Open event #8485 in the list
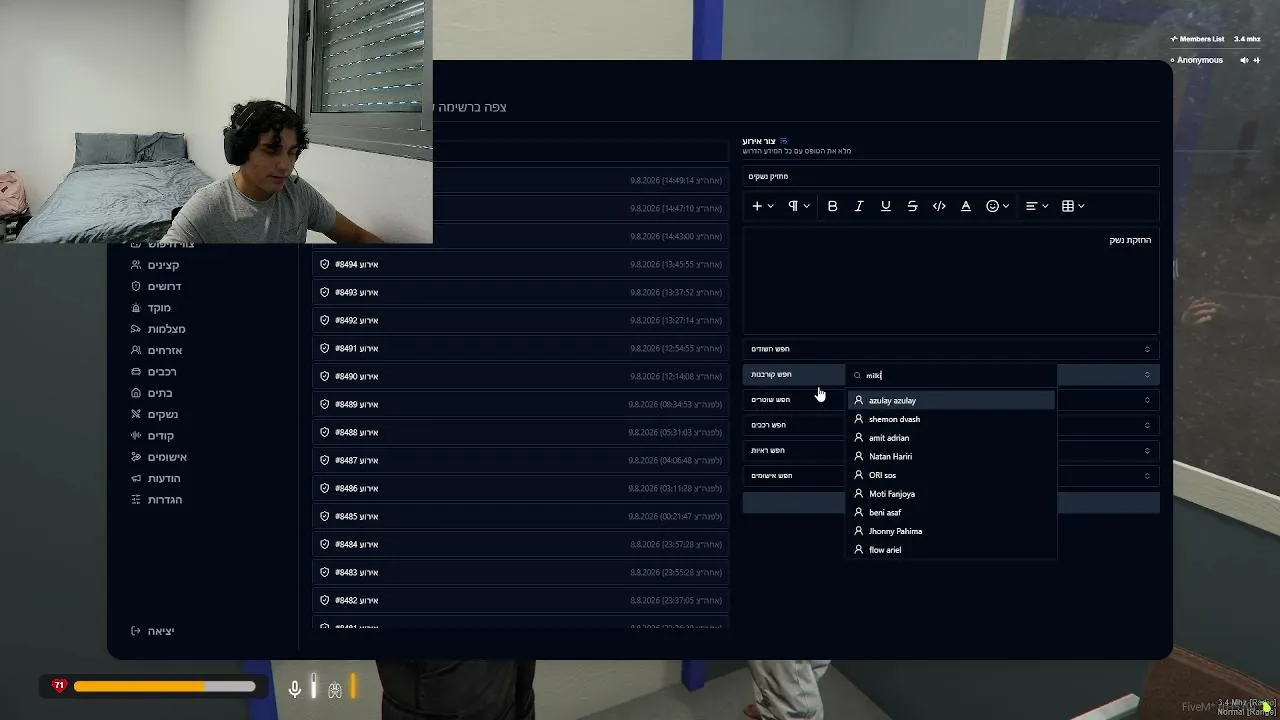Image resolution: width=1280 pixels, height=720 pixels. click(521, 516)
